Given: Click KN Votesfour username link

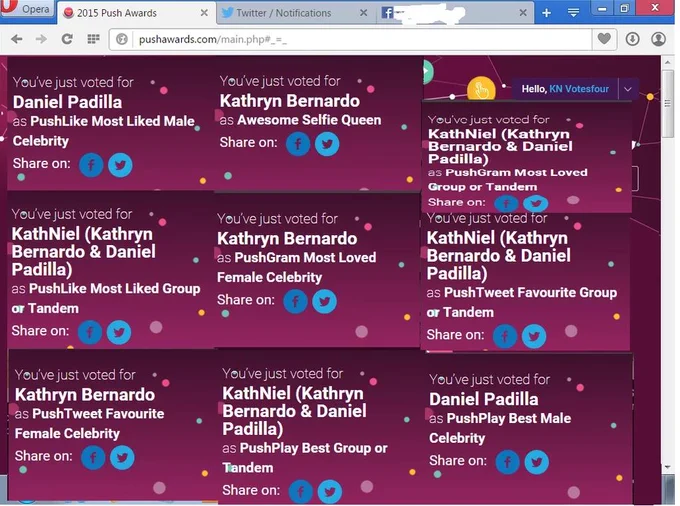Looking at the screenshot, I should 579,89.
